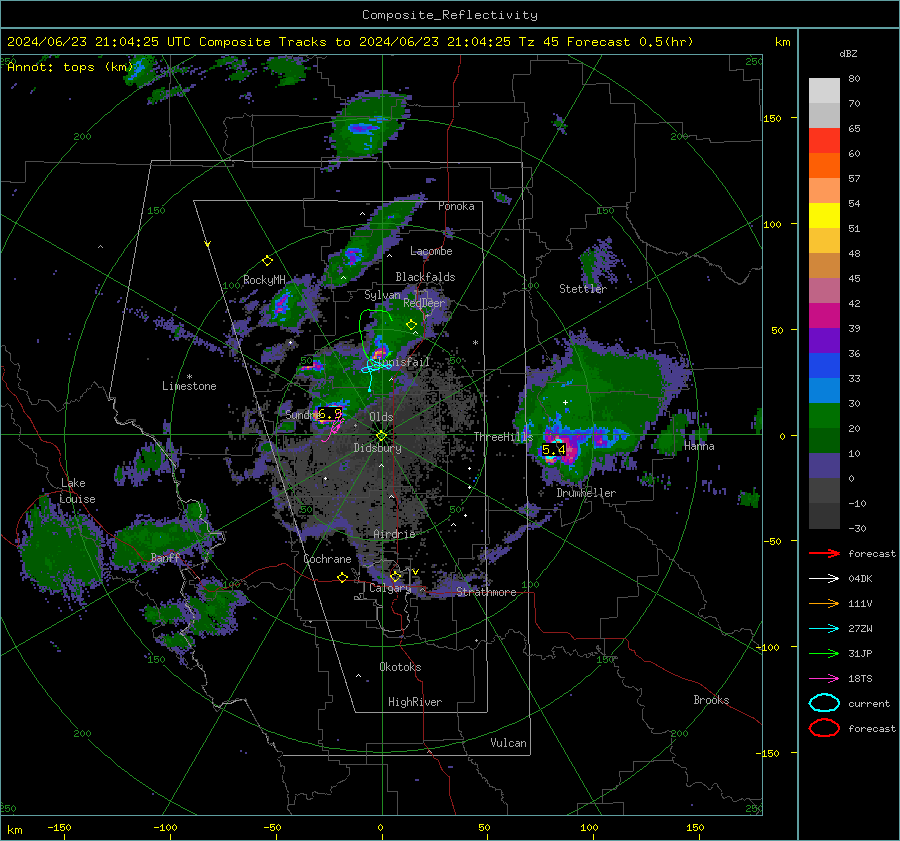Click the Banff label
The width and height of the screenshot is (900, 841).
165,558
